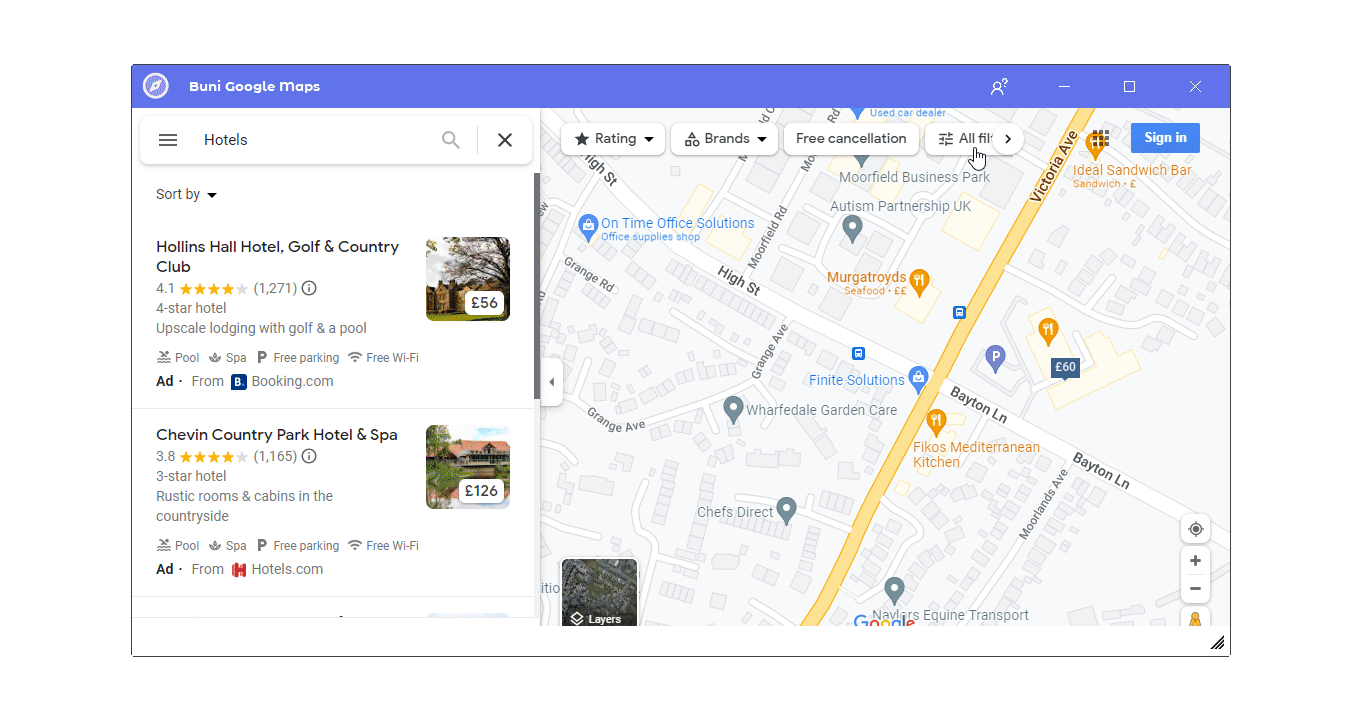Click 'Upscale lodging with golf & a pool'

tap(261, 328)
